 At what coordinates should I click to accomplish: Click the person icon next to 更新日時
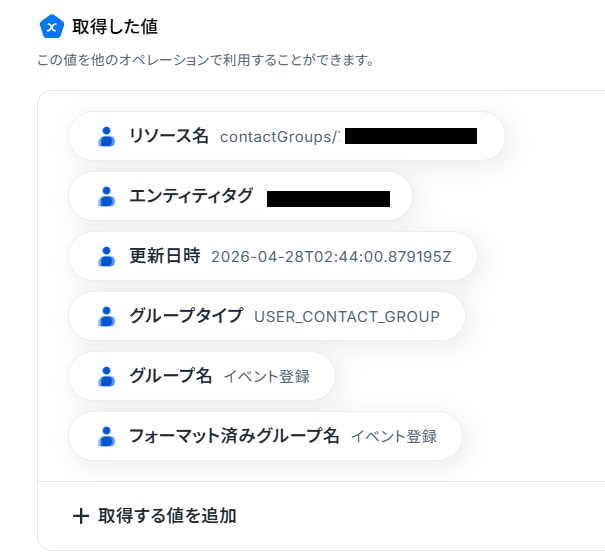tap(106, 257)
